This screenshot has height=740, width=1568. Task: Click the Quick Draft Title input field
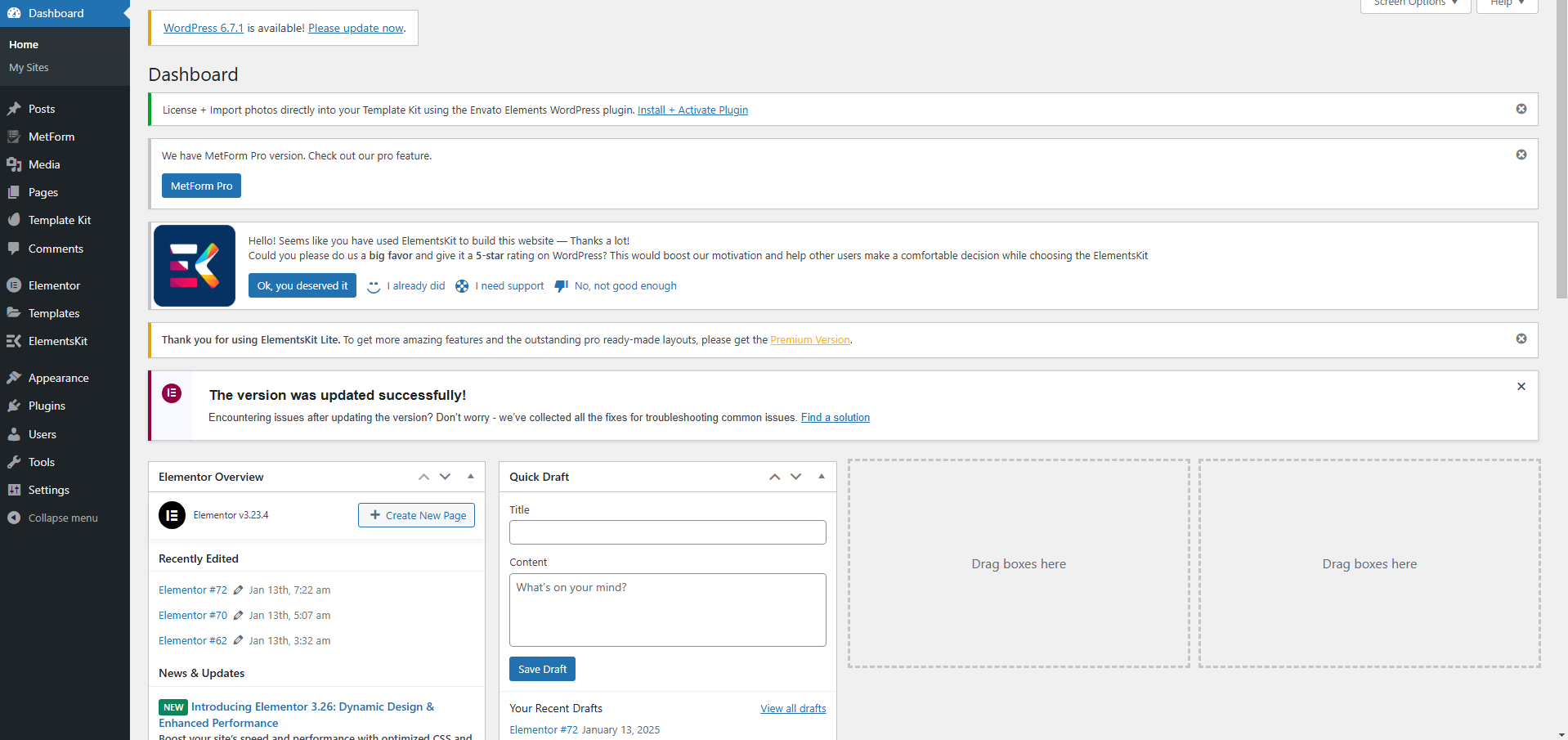[667, 532]
